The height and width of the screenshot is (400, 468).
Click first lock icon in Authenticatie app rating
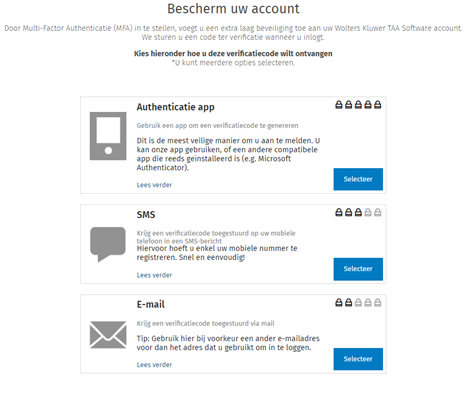[339, 105]
